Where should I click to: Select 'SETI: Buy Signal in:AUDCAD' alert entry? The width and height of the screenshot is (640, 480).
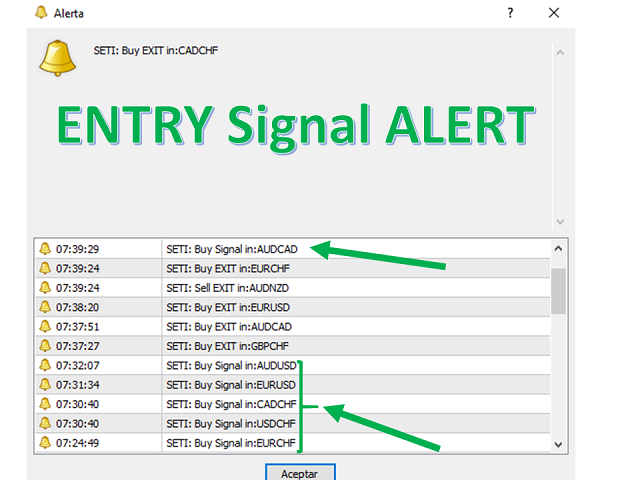(232, 249)
